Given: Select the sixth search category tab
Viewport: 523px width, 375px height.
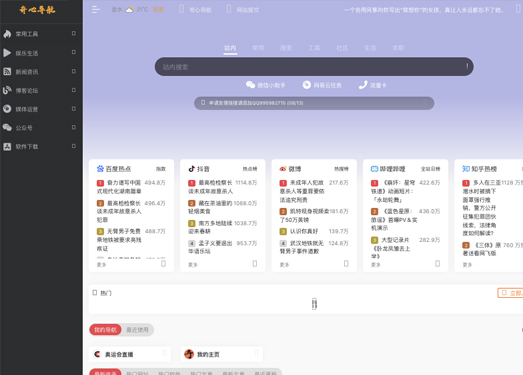Looking at the screenshot, I should pyautogui.click(x=370, y=48).
